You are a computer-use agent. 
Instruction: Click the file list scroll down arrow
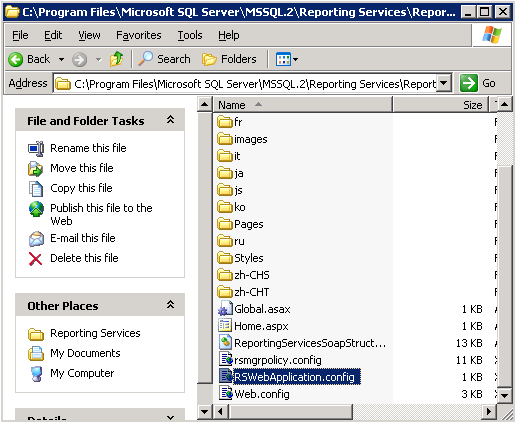point(505,396)
